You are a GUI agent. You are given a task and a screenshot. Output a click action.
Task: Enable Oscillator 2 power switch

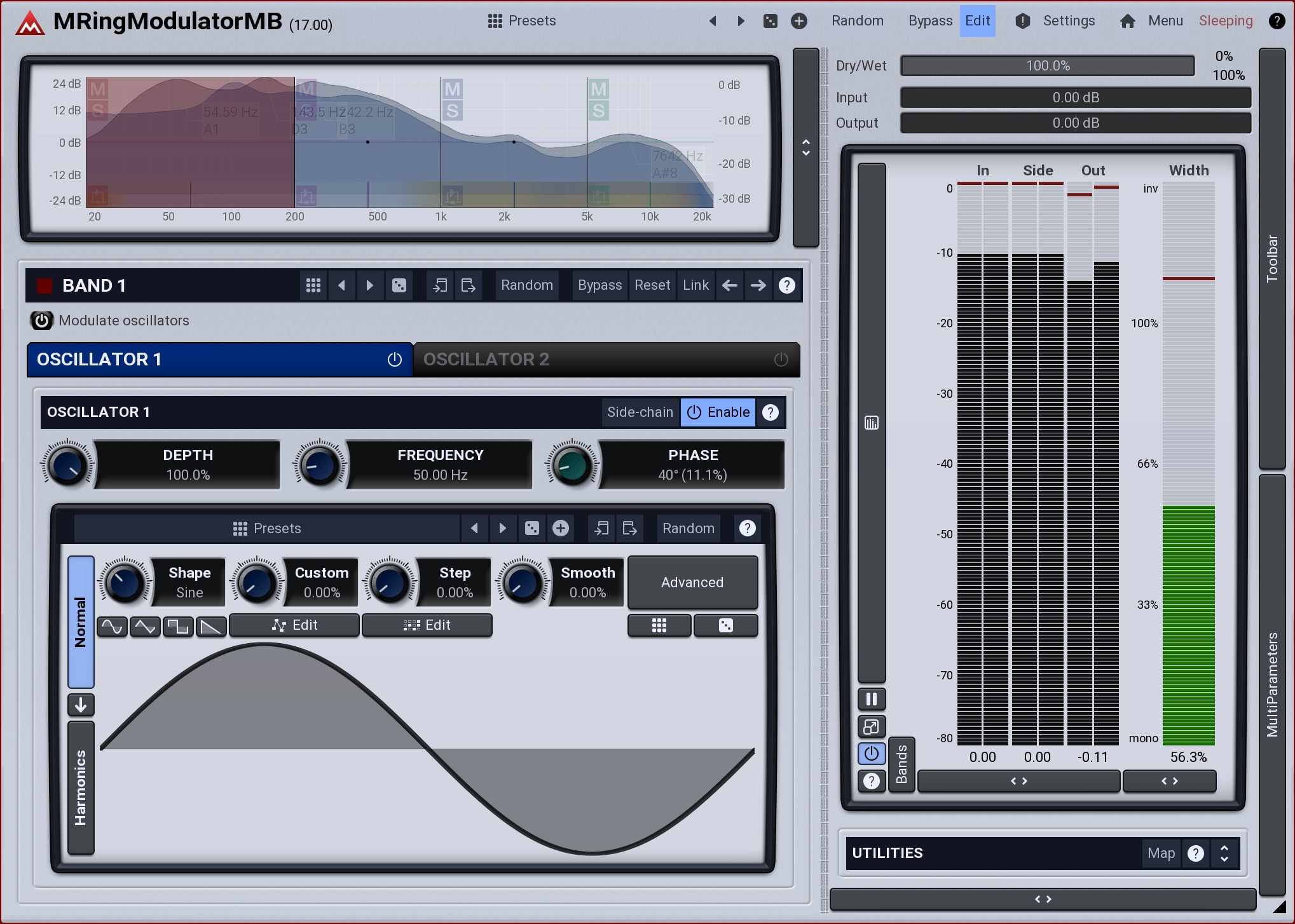pos(781,360)
